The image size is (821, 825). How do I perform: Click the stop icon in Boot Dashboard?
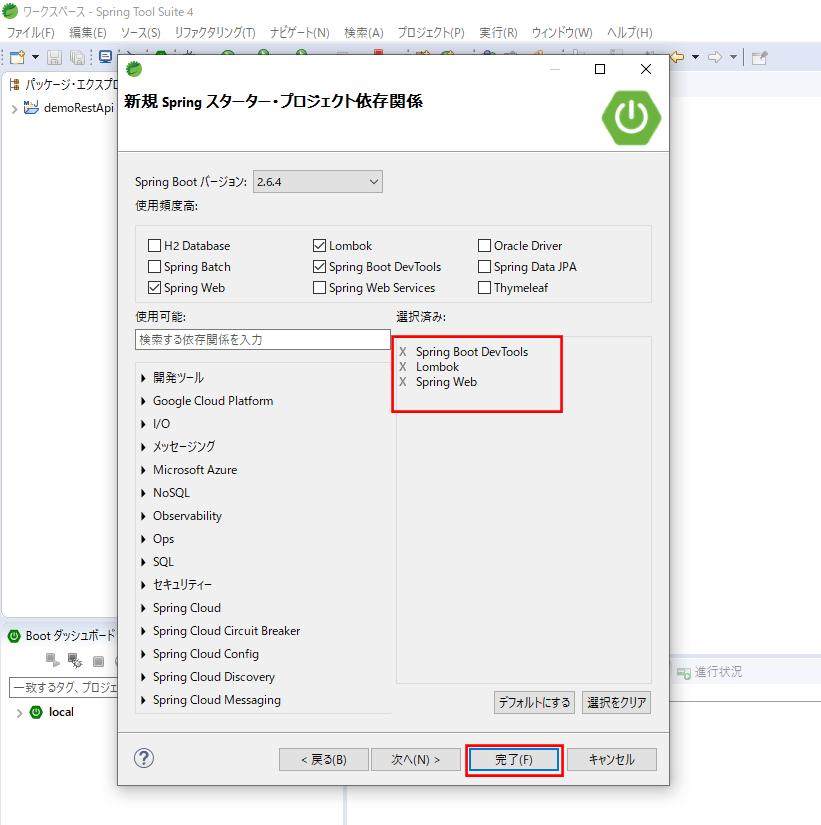98,661
